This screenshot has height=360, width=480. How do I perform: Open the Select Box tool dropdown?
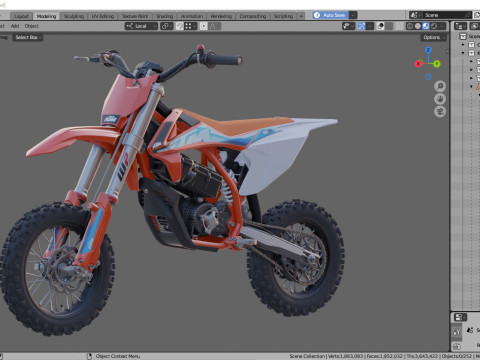click(28, 37)
